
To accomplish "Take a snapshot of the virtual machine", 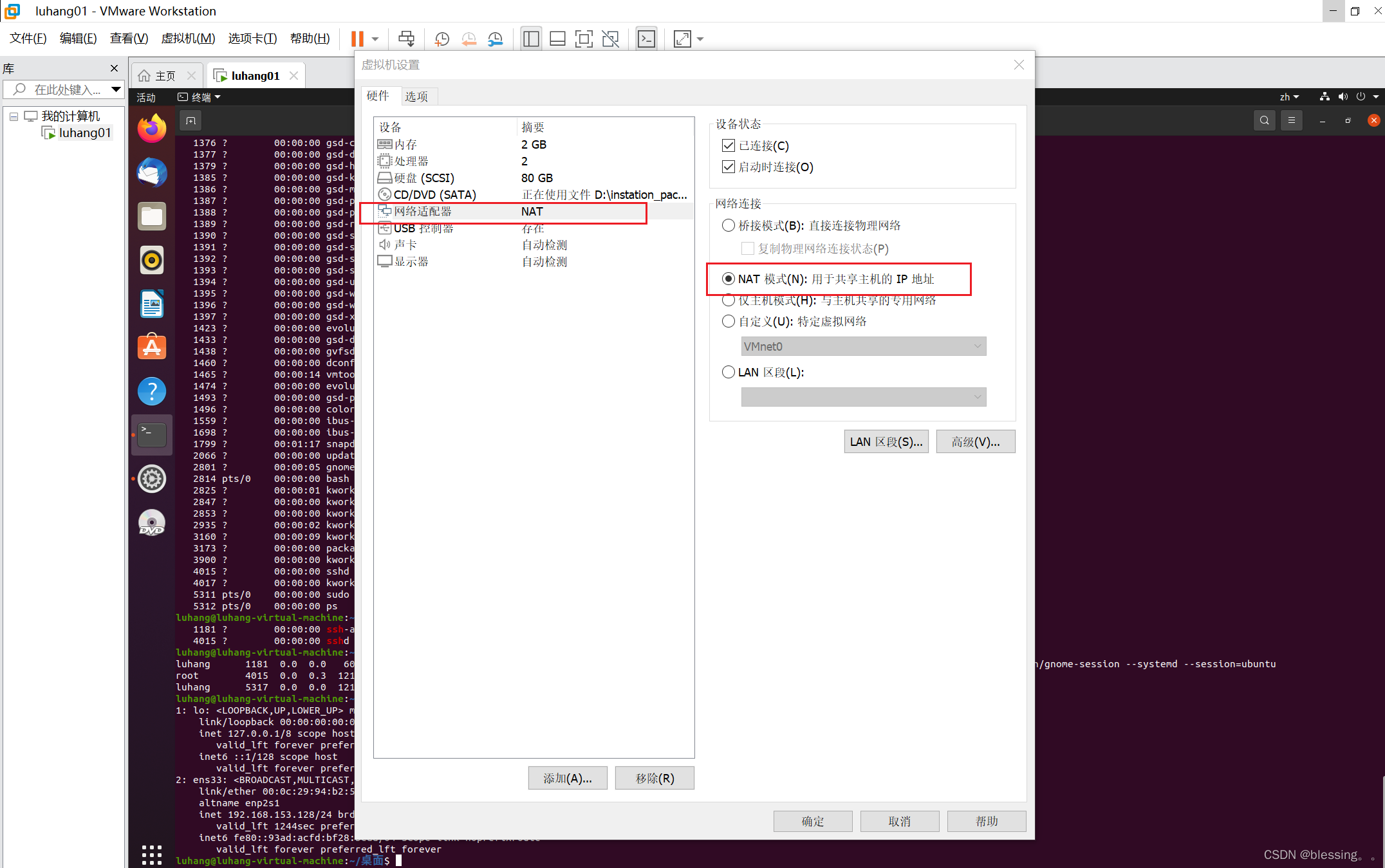I will tap(442, 39).
